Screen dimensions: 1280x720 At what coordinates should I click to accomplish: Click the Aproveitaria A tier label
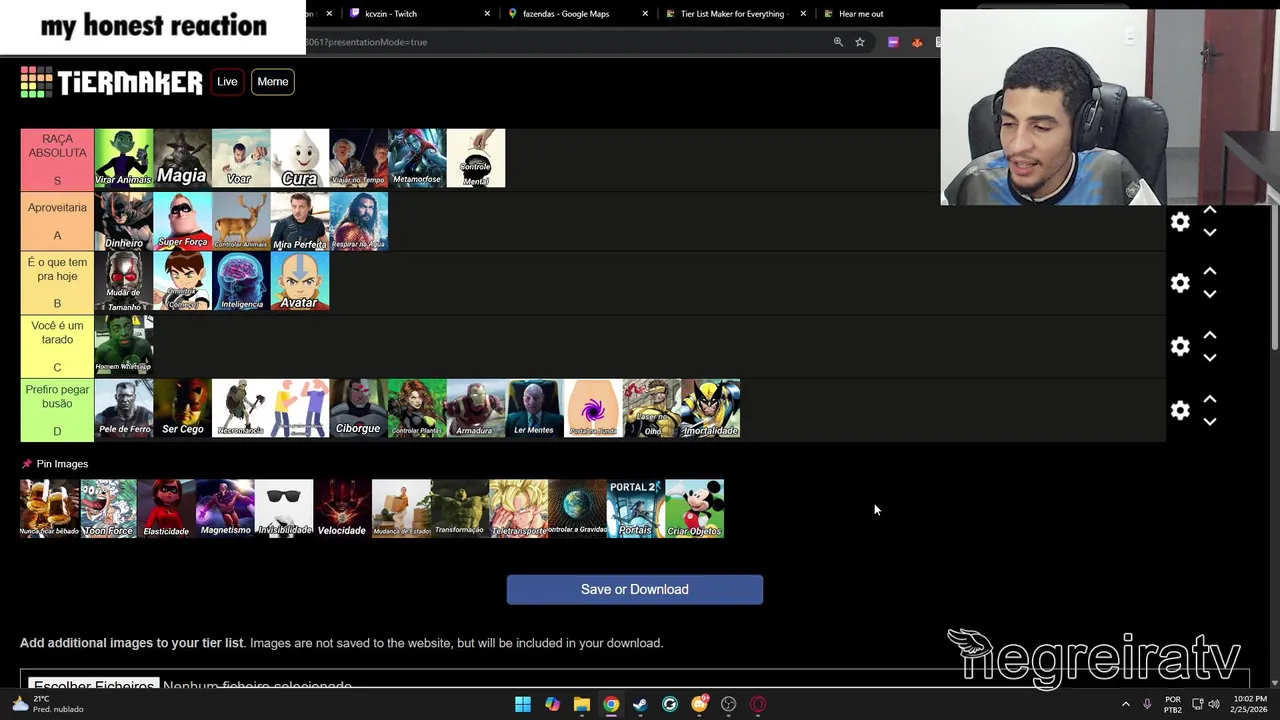[57, 221]
